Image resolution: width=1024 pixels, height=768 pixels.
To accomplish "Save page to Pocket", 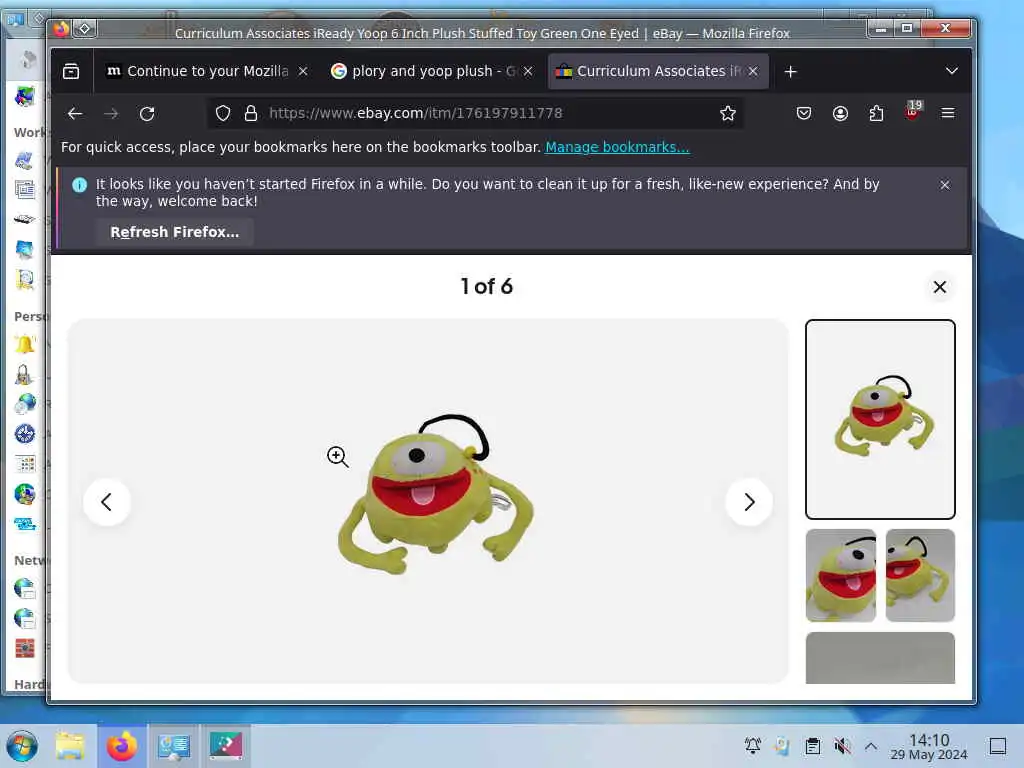I will [x=804, y=114].
